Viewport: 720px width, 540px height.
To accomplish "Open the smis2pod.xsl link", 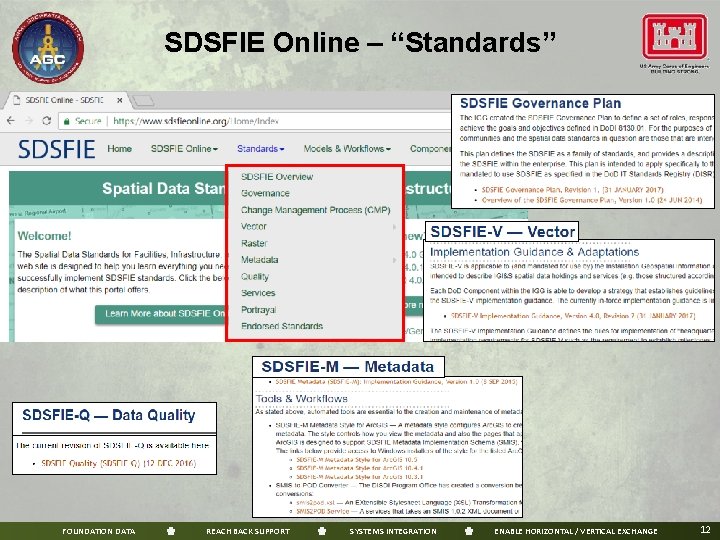I will point(315,503).
